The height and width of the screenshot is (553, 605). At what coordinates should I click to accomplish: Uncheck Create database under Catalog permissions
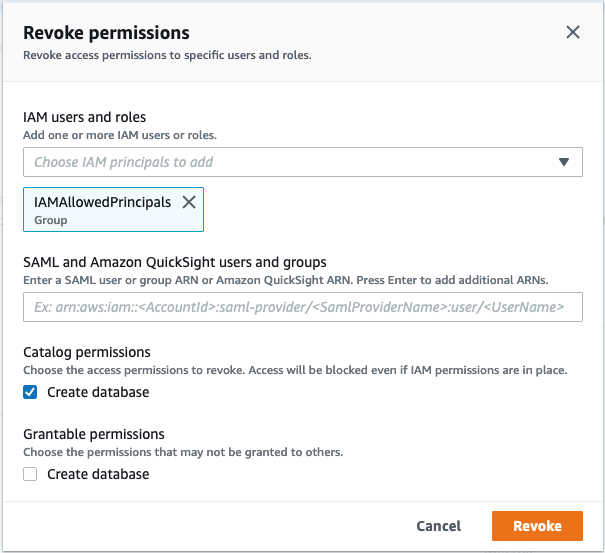tap(31, 393)
